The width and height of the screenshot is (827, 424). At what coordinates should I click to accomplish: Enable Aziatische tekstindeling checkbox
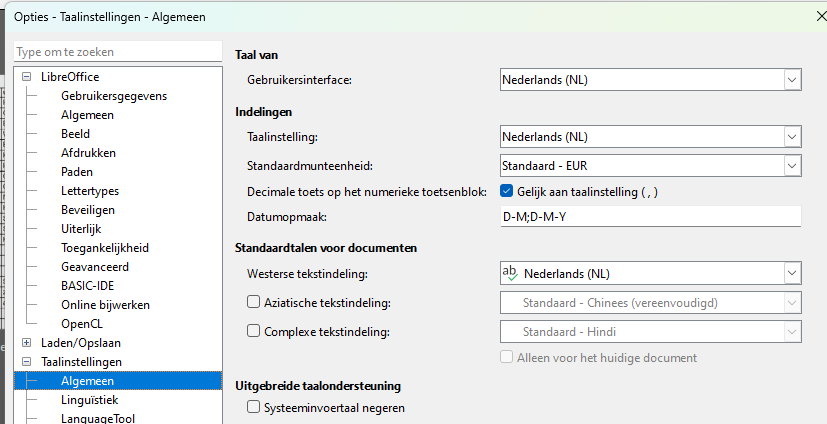click(x=253, y=302)
